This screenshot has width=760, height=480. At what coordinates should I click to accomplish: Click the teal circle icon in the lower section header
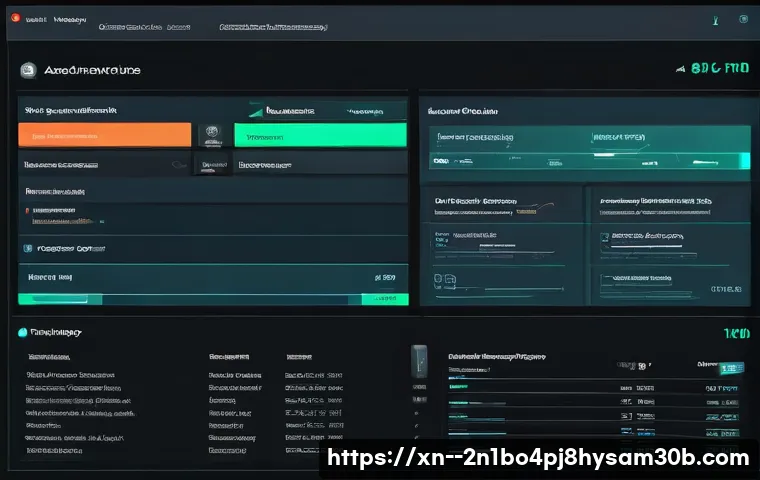pos(22,331)
